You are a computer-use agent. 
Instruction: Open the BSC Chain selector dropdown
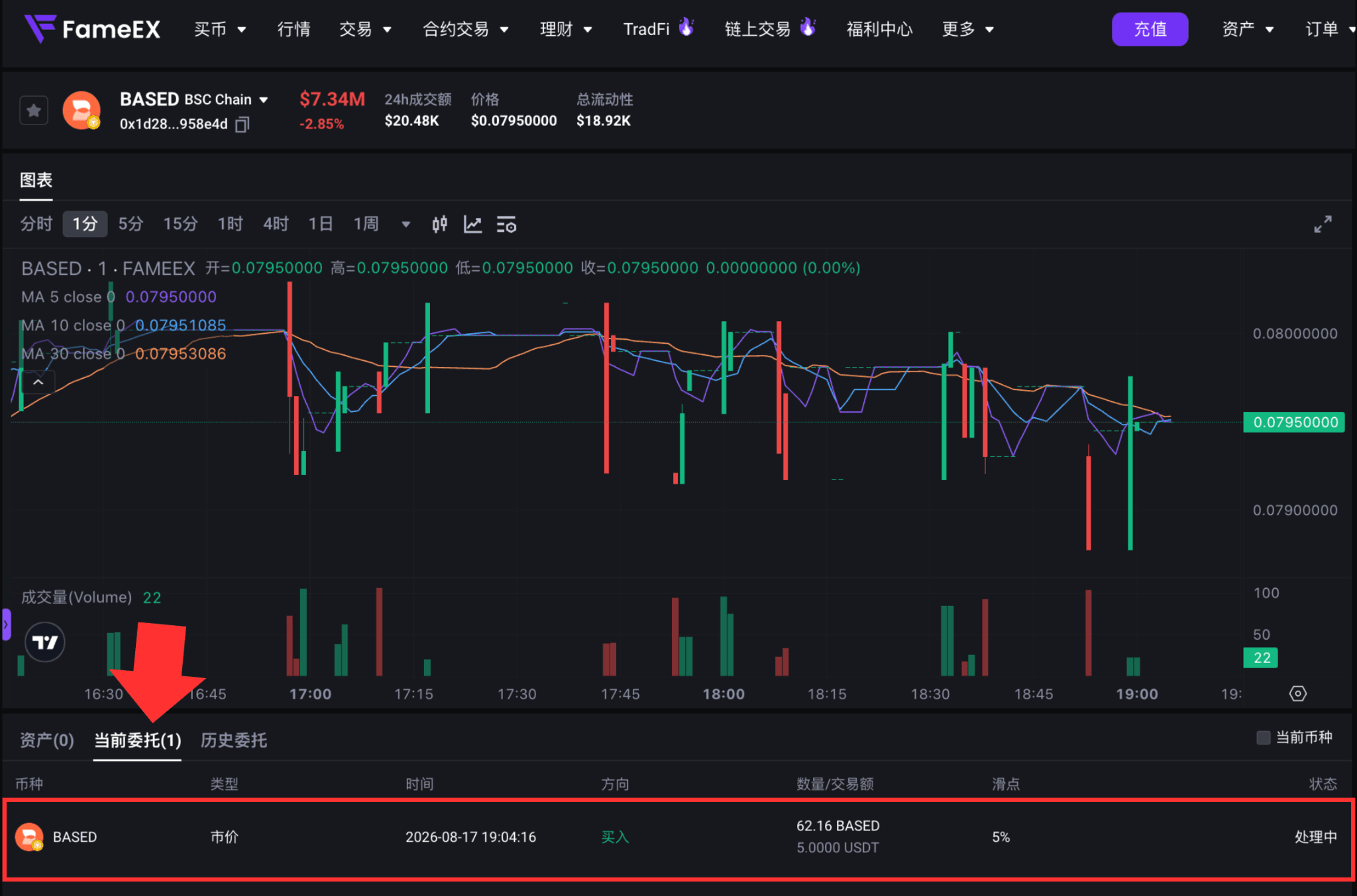tap(227, 99)
